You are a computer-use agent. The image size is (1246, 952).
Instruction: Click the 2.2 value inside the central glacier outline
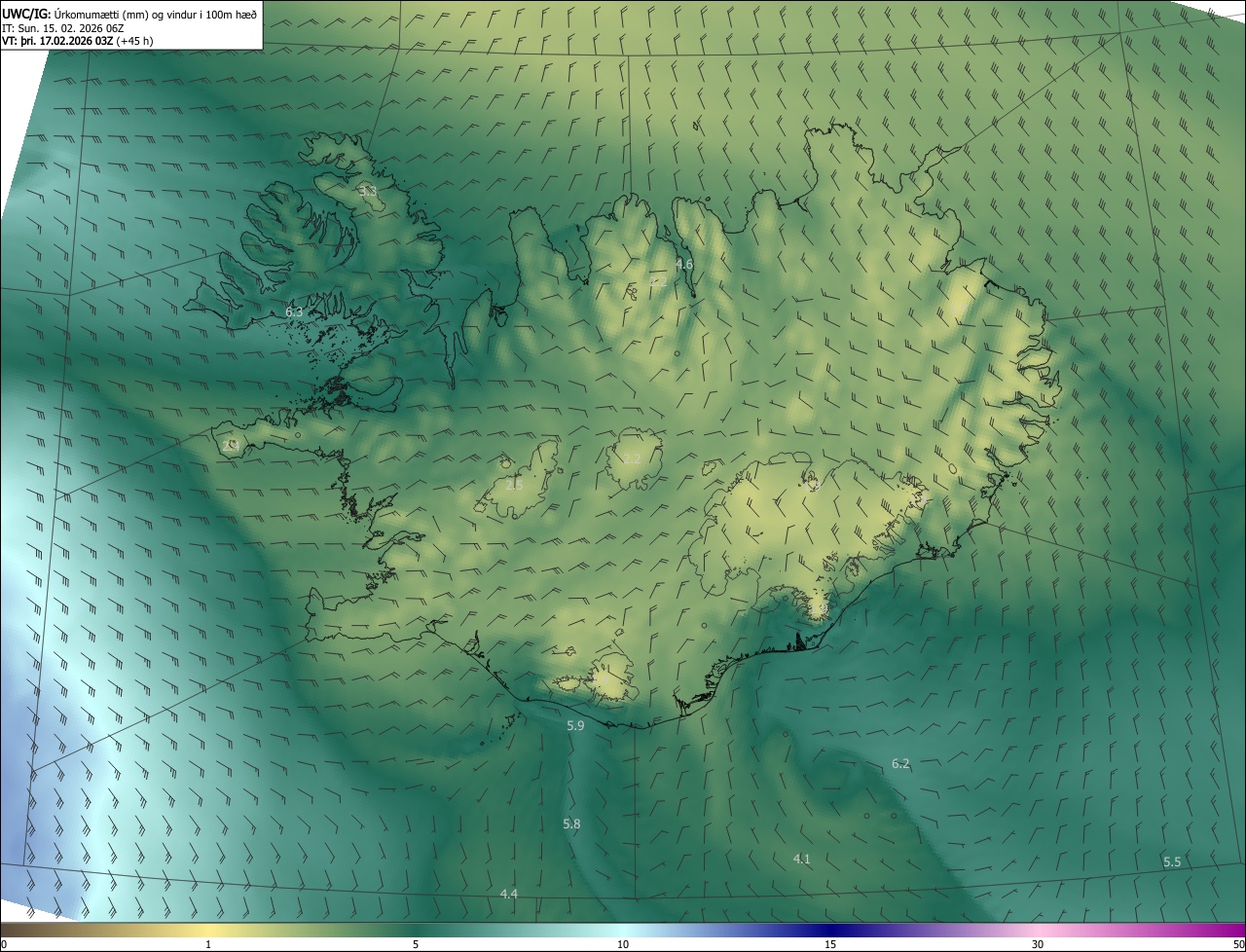(x=632, y=458)
